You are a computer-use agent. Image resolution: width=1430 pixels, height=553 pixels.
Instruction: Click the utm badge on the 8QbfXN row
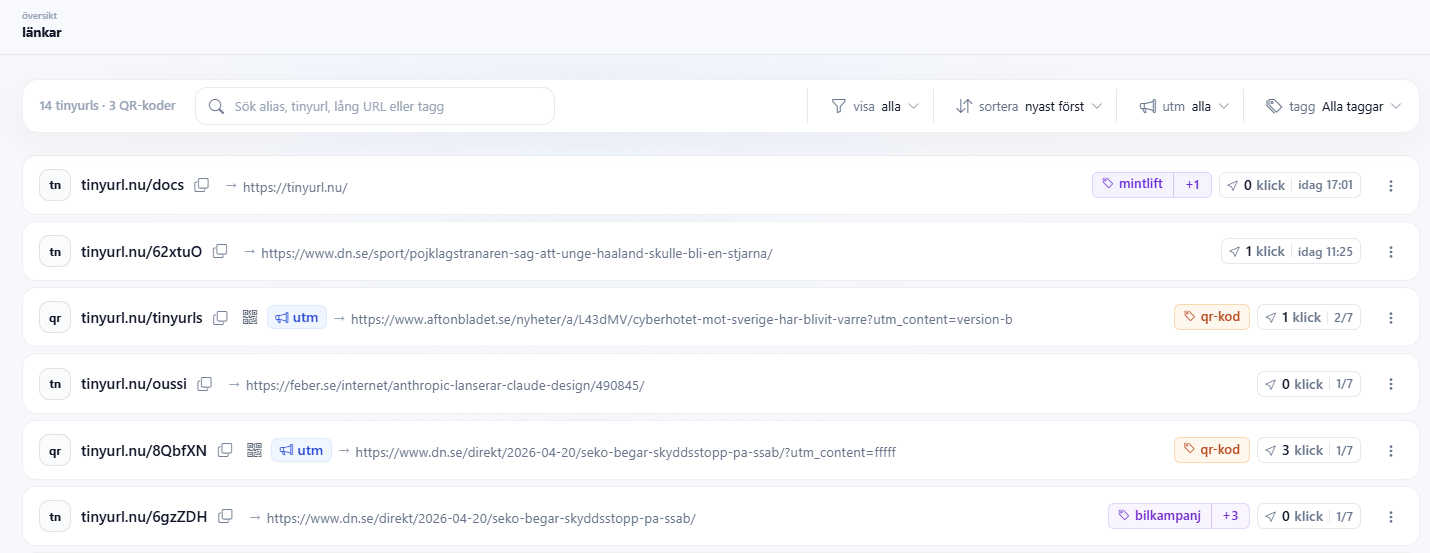coord(301,450)
